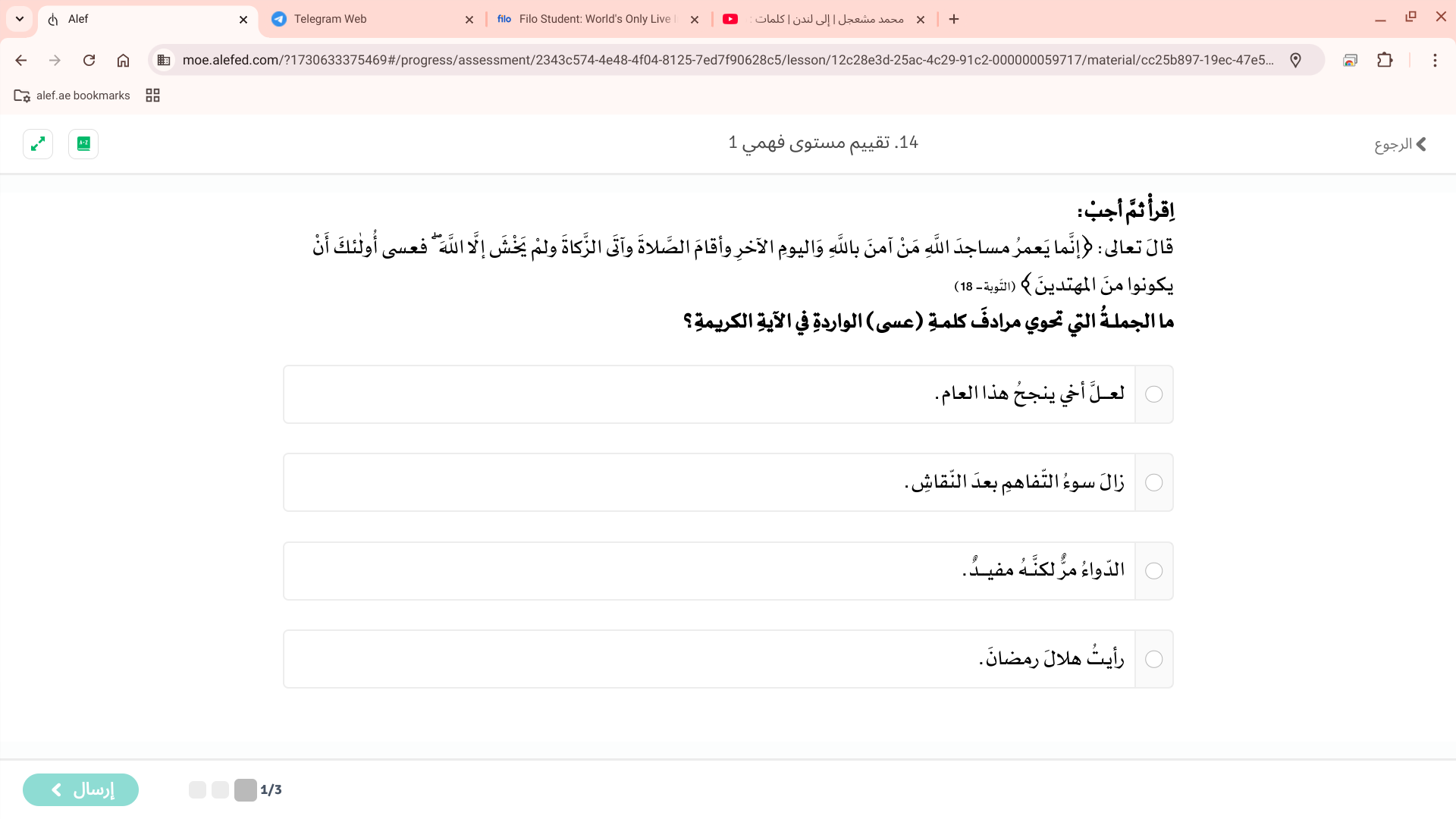Select the fullscreen expand icon
This screenshot has height=819, width=1456.
(38, 144)
